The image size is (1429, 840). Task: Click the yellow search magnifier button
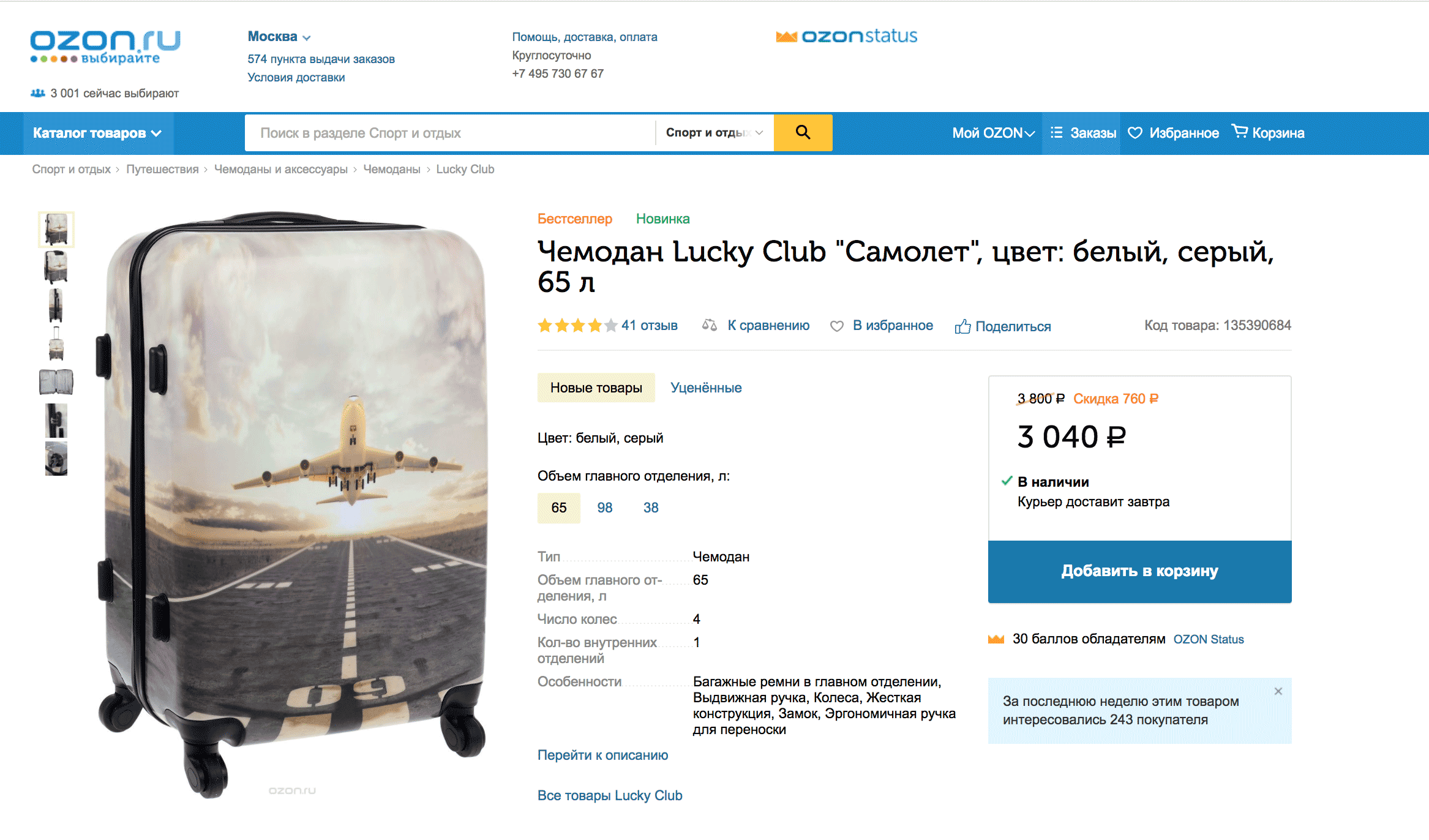803,132
